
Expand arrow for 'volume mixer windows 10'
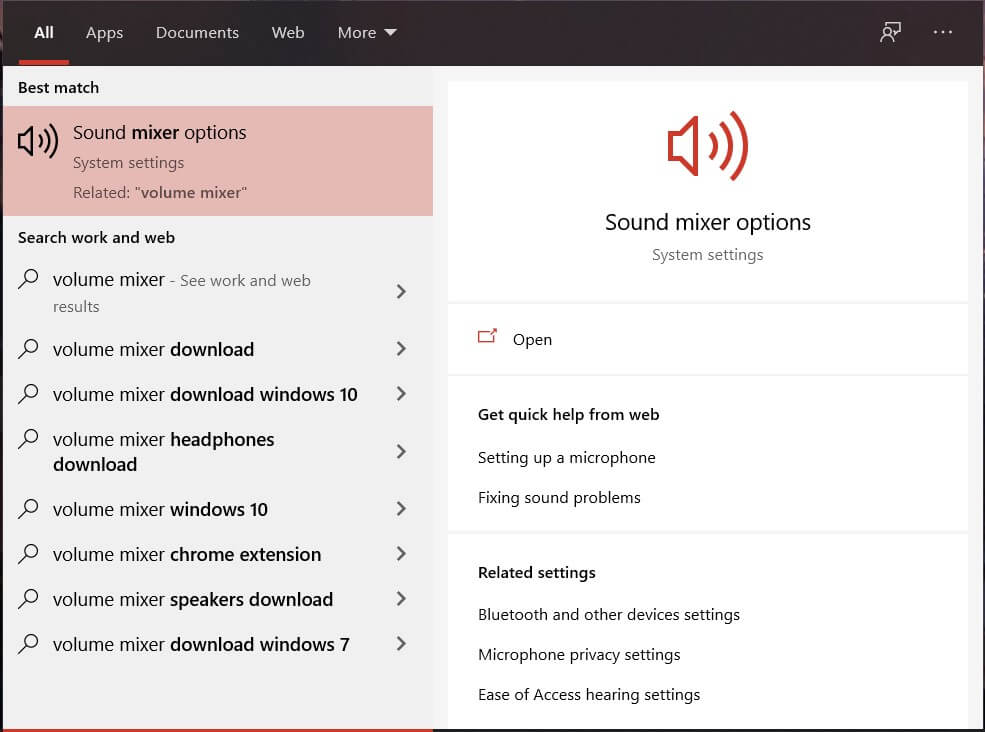401,509
